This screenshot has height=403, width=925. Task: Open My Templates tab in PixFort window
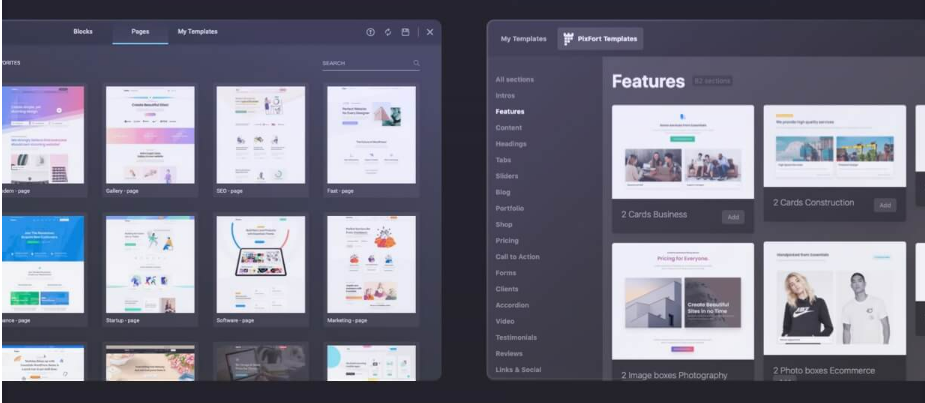click(x=524, y=39)
